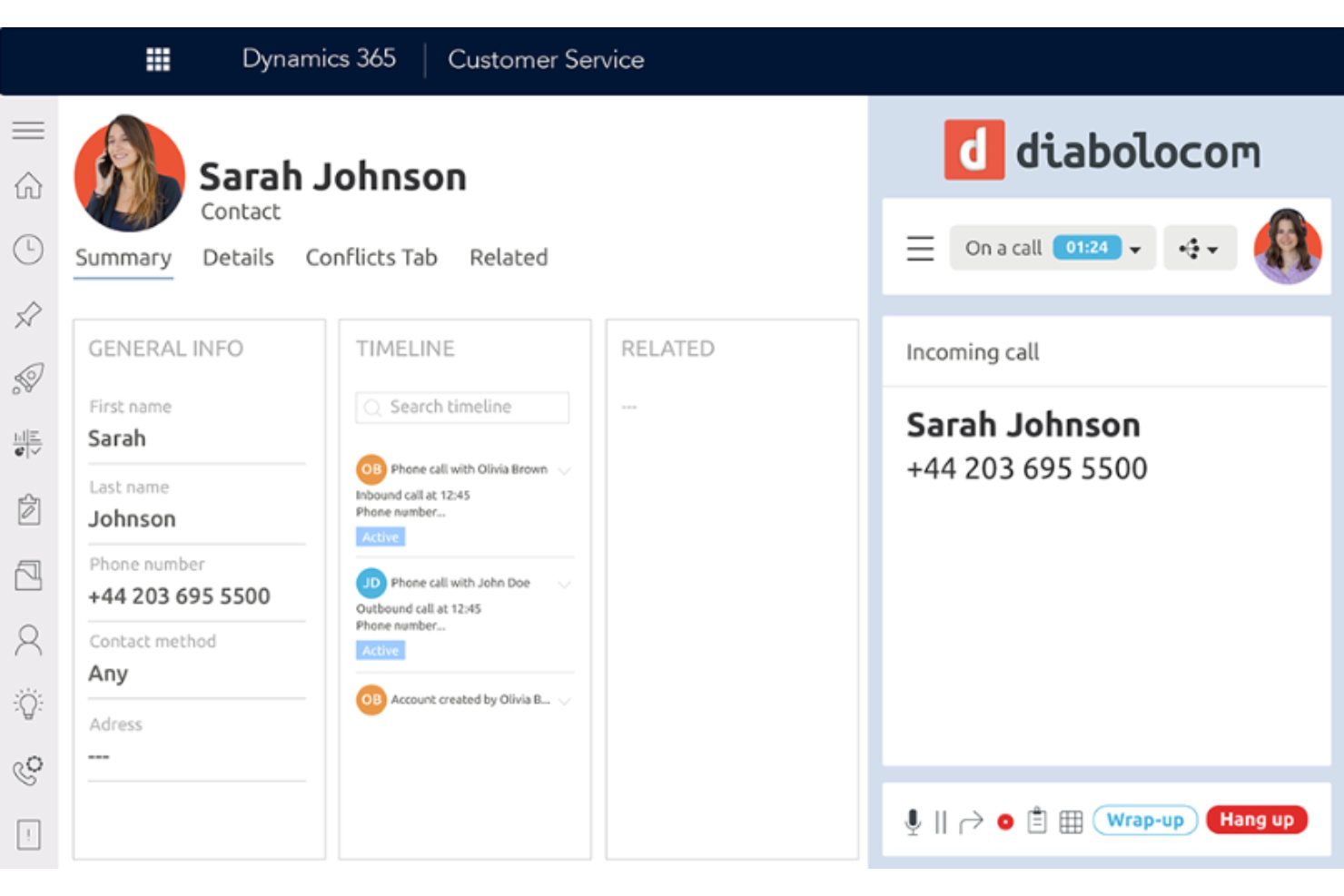
Task: Open the network routing dropdown
Action: [1200, 248]
